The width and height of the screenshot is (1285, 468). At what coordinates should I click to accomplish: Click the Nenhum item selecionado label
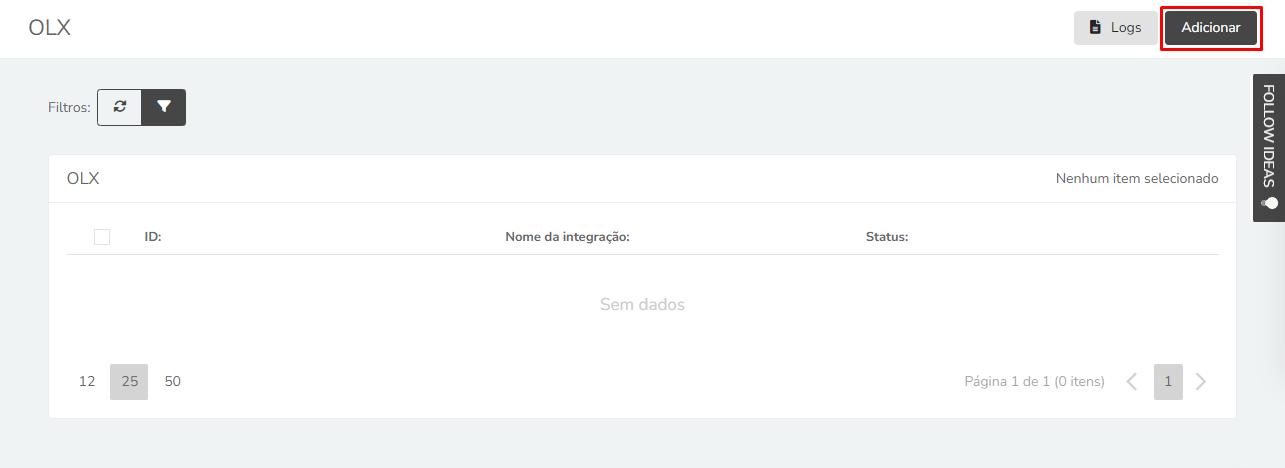[1137, 179]
